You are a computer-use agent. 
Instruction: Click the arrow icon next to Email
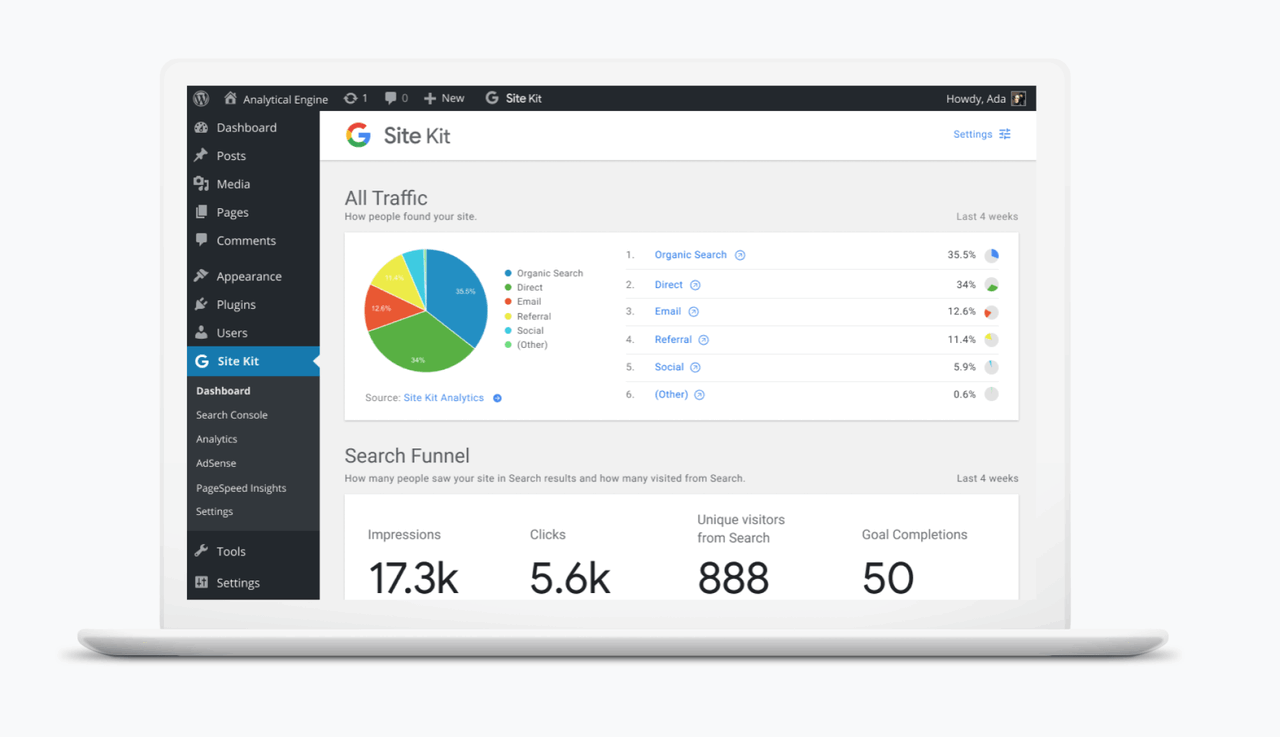693,312
